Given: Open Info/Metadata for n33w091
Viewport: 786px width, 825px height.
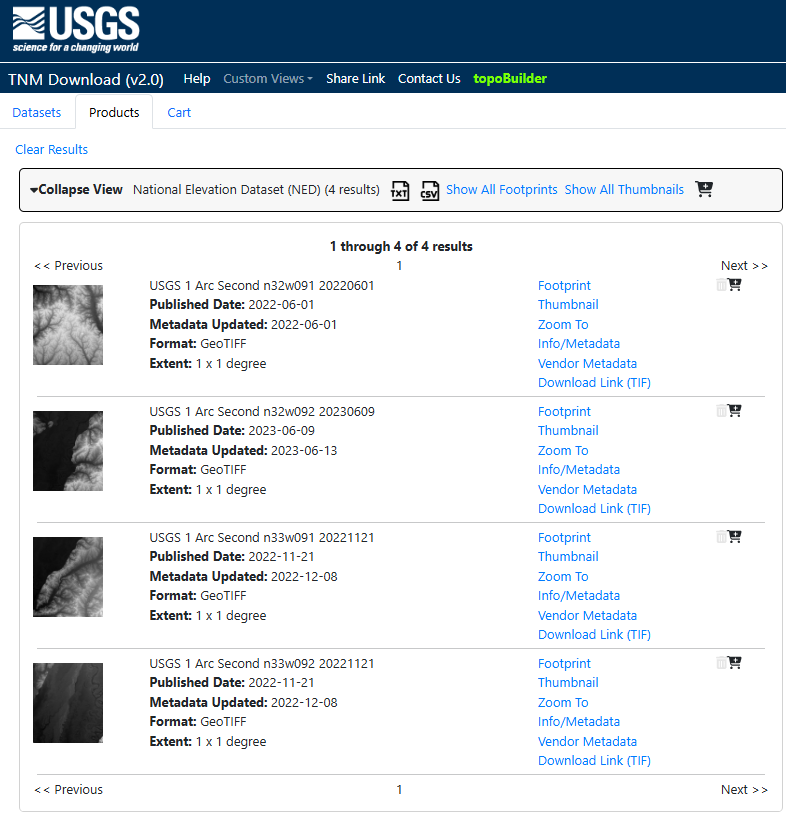Looking at the screenshot, I should 579,596.
